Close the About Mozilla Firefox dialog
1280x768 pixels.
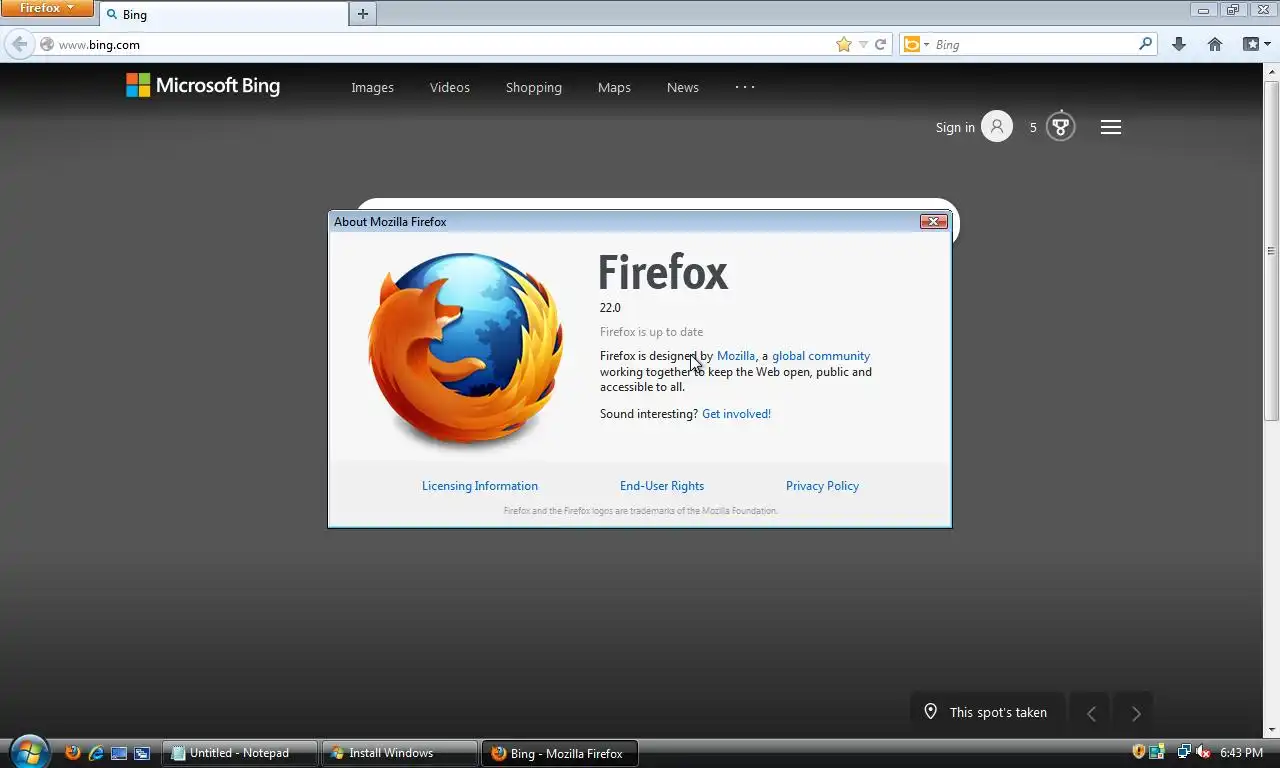point(933,221)
